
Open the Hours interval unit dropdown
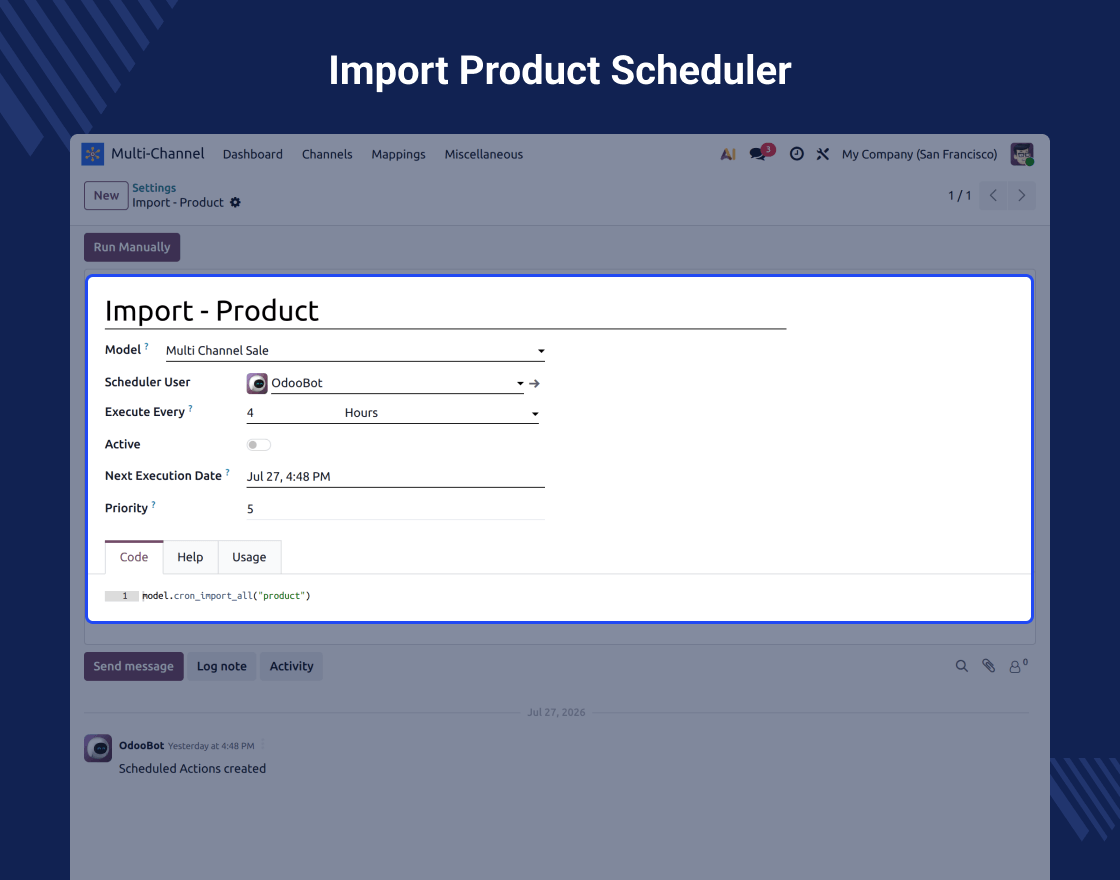pos(441,413)
